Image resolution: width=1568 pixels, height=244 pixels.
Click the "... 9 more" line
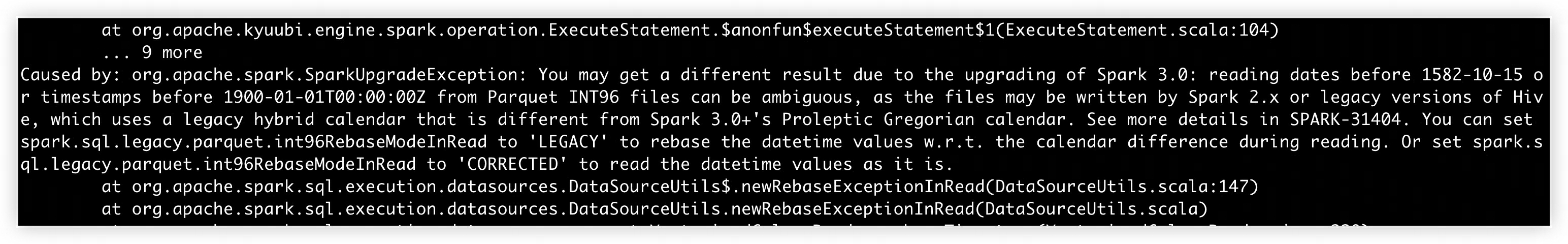tap(151, 52)
